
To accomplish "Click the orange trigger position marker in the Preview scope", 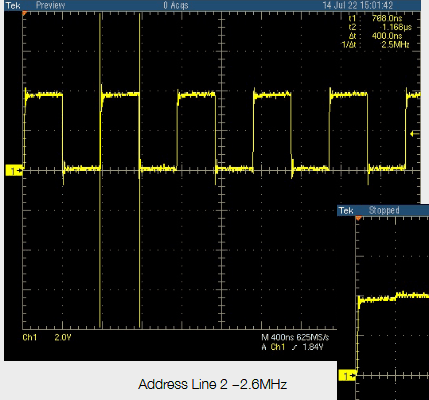I will pyautogui.click(x=24, y=14).
